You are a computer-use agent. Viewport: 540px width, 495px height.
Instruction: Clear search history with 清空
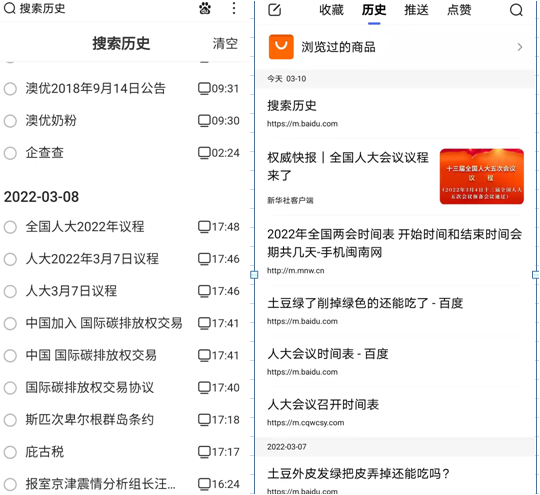pyautogui.click(x=225, y=44)
